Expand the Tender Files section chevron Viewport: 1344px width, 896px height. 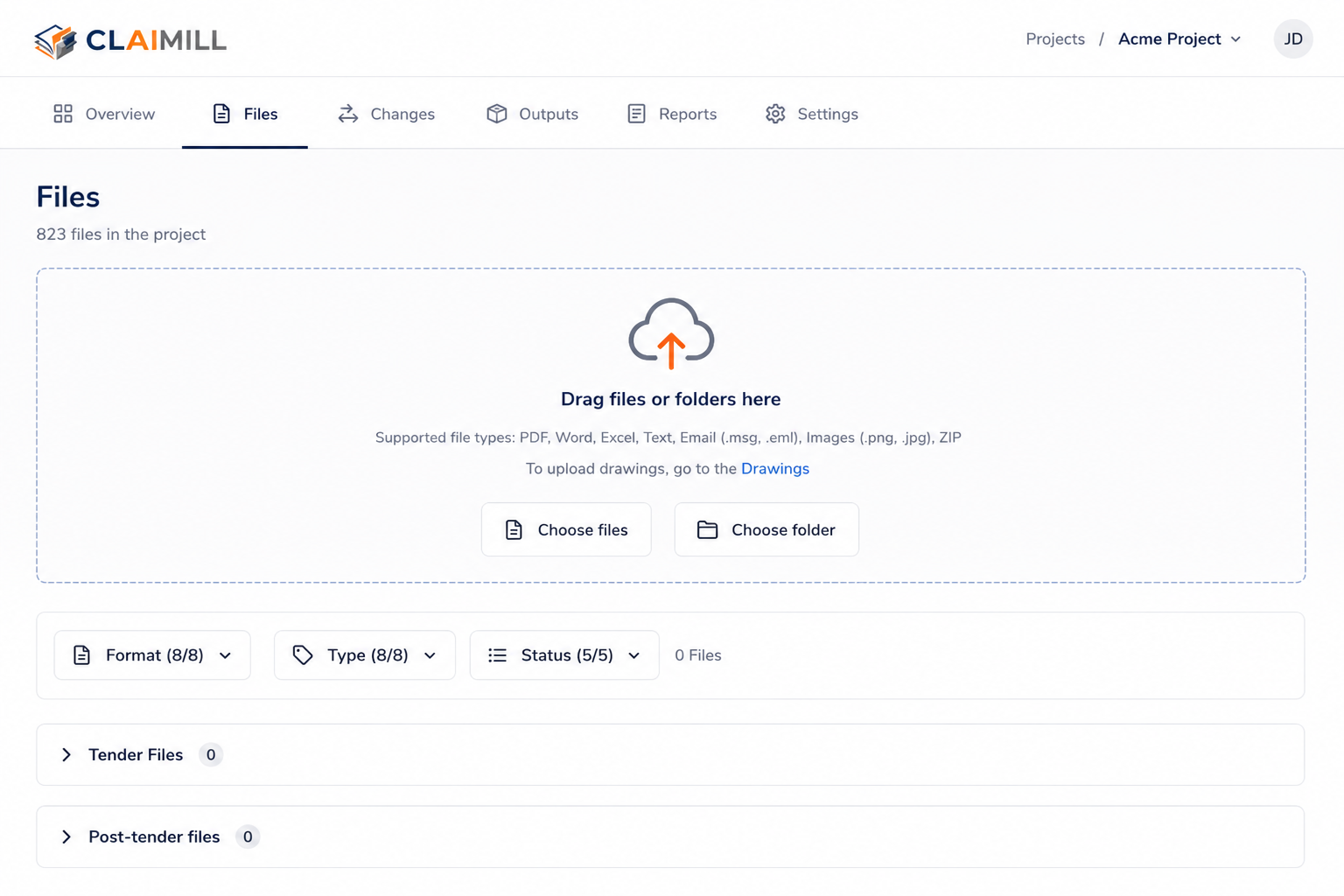[x=66, y=754]
